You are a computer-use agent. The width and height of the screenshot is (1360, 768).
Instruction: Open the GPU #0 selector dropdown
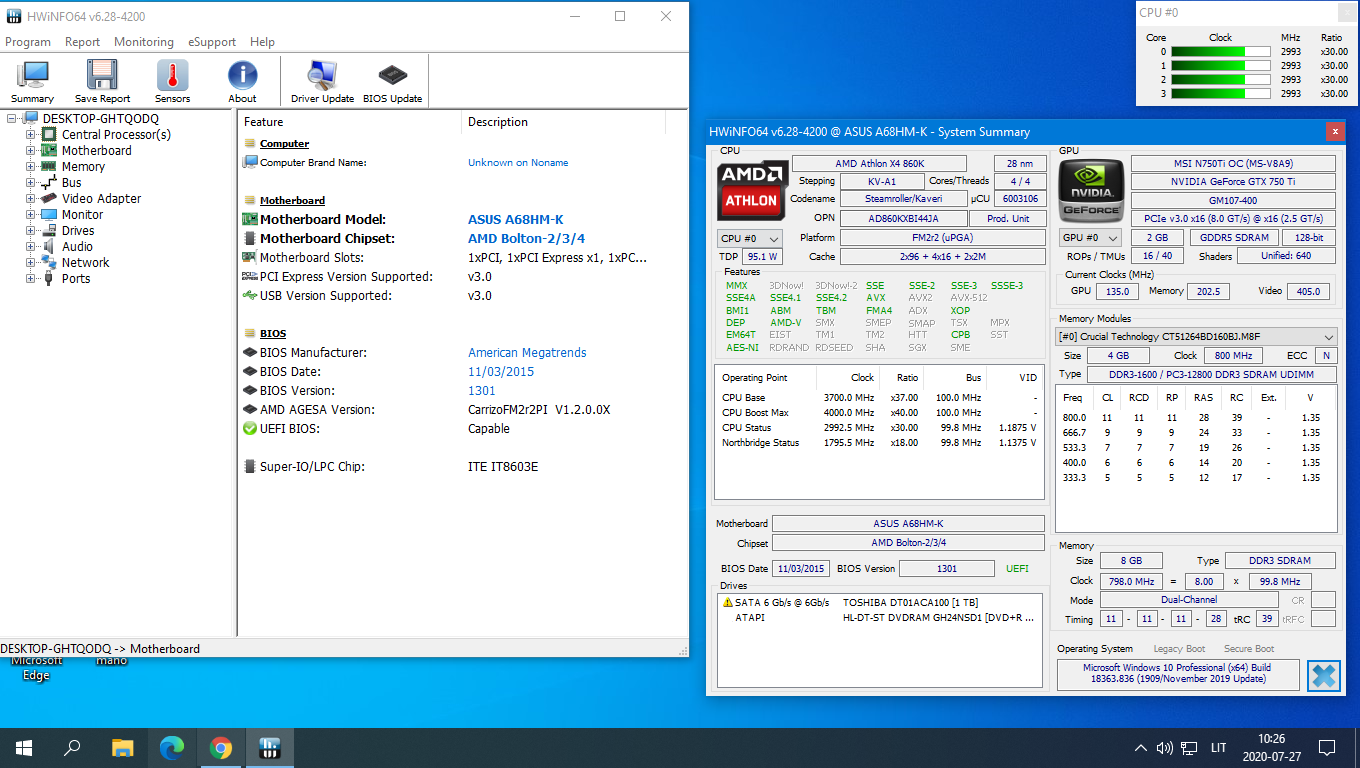[x=1091, y=238]
